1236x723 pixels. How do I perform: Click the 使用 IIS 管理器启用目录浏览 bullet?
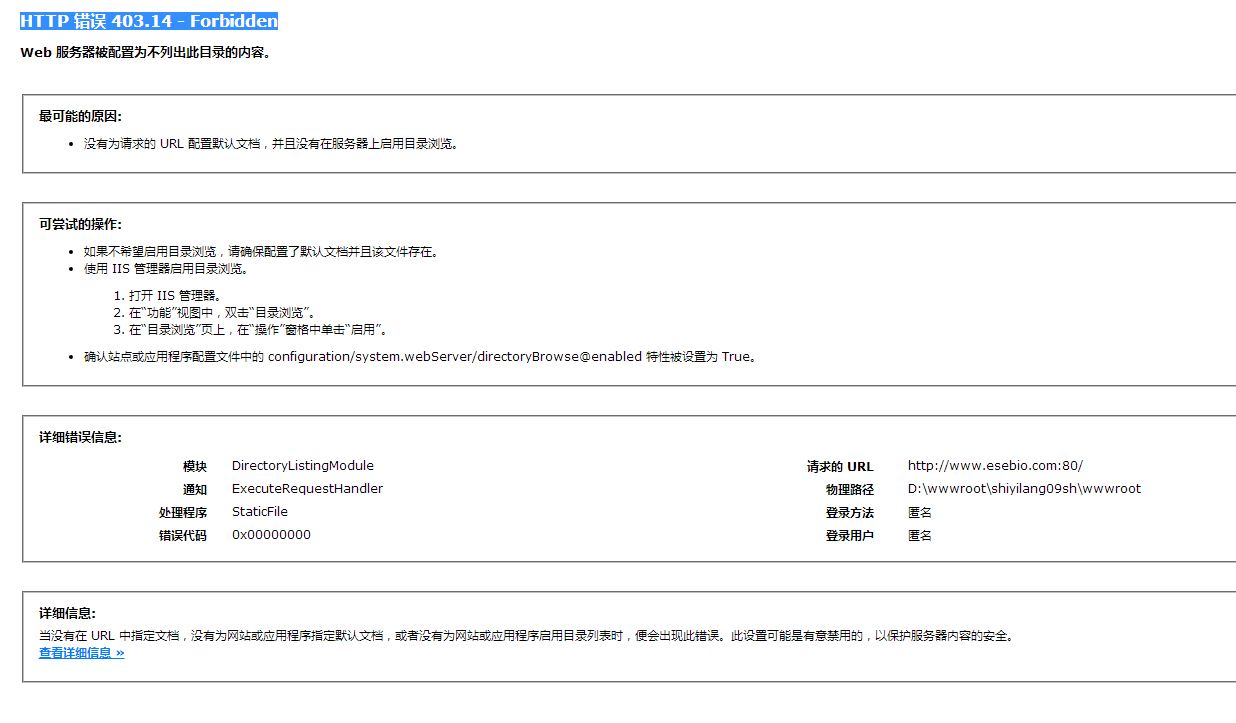coord(165,268)
